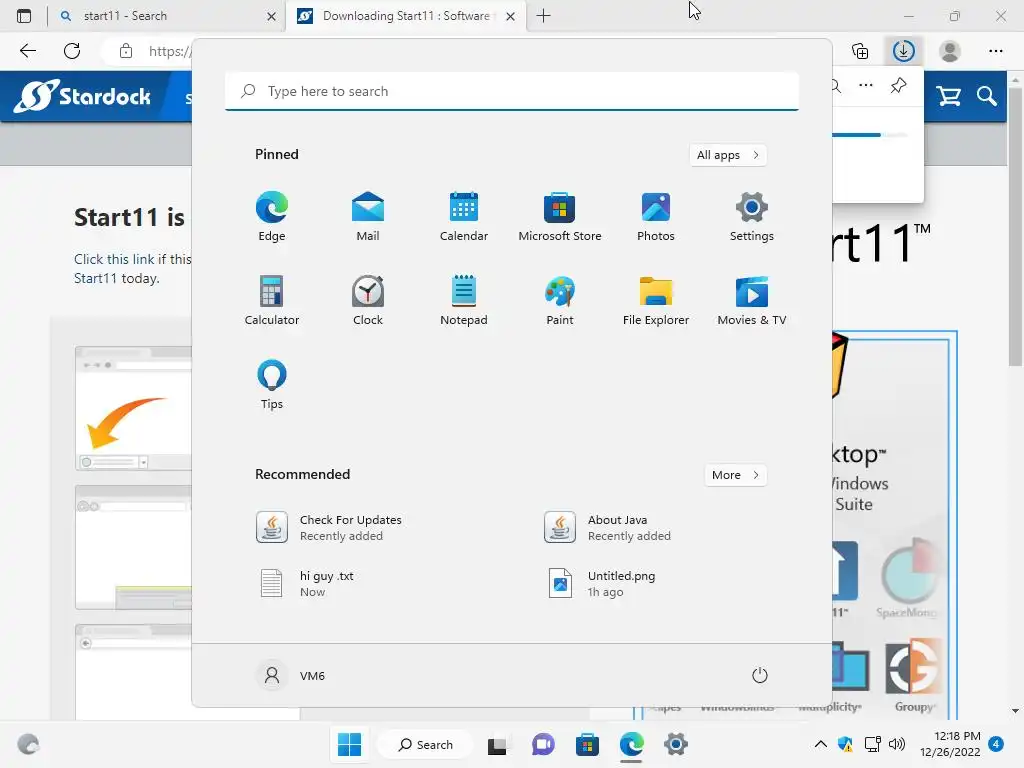Launch the Paint app
The image size is (1024, 768).
tap(560, 300)
